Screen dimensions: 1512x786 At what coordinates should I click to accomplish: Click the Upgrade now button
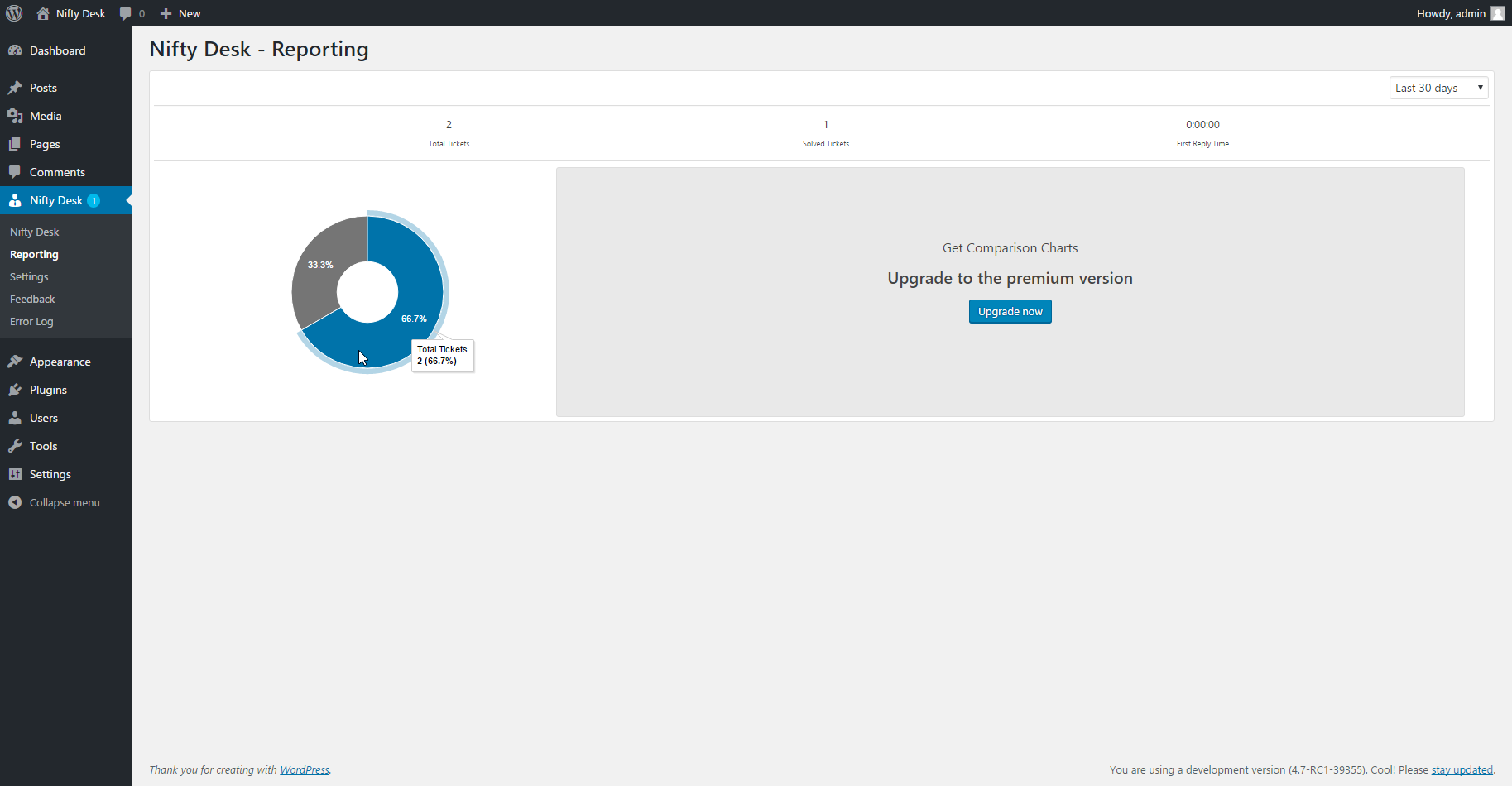tap(1010, 311)
